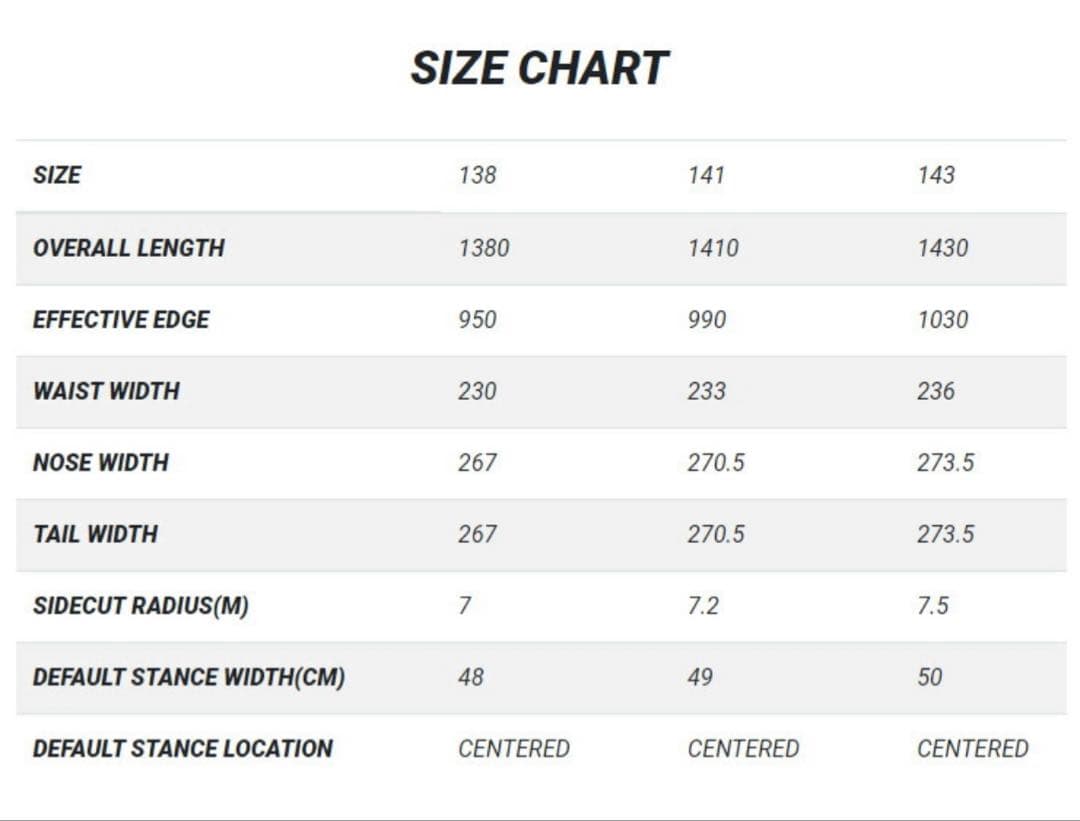Click the 990 effective edge value
The height and width of the screenshot is (821, 1080).
(706, 320)
